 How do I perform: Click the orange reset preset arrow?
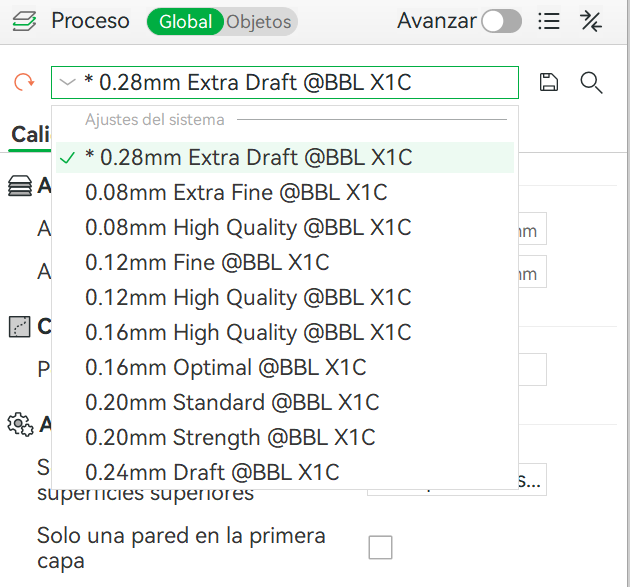pos(24,83)
